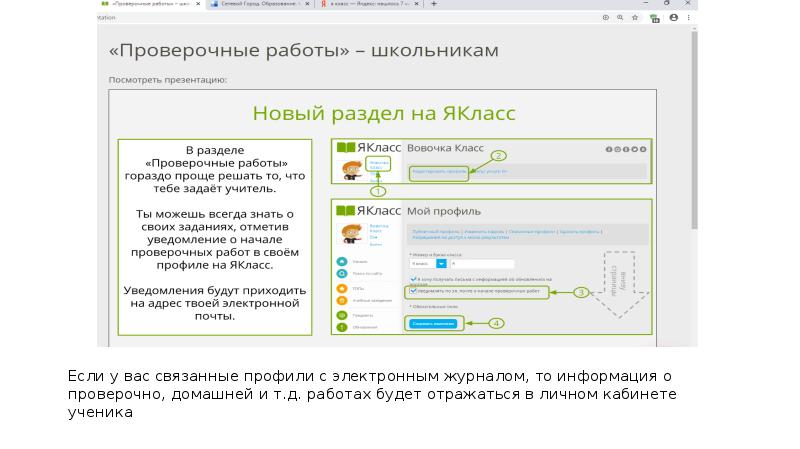Click the Редактировать профиль link
This screenshot has width=800, height=449.
tap(439, 172)
